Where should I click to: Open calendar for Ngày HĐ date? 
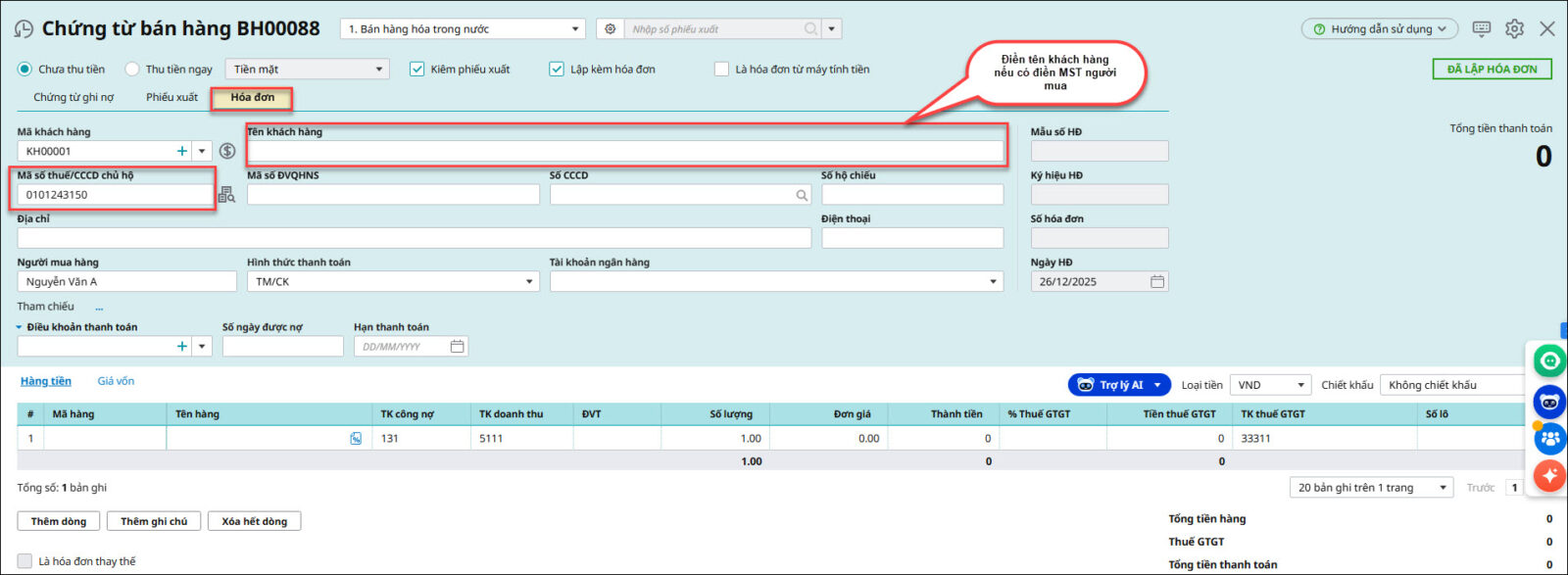point(1157,282)
